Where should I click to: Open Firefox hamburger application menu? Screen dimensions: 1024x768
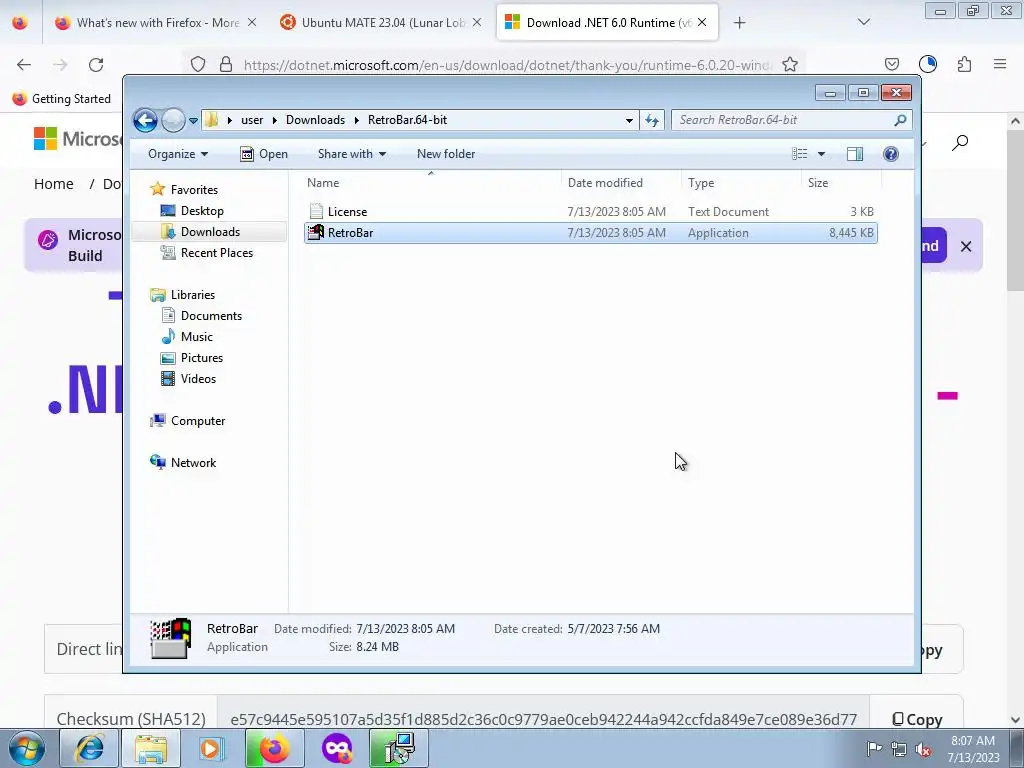tap(1000, 64)
